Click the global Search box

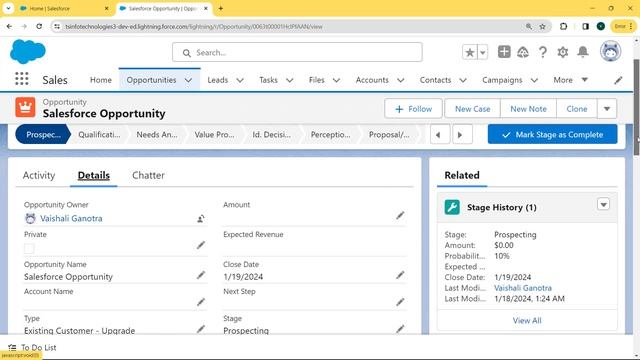click(x=297, y=52)
